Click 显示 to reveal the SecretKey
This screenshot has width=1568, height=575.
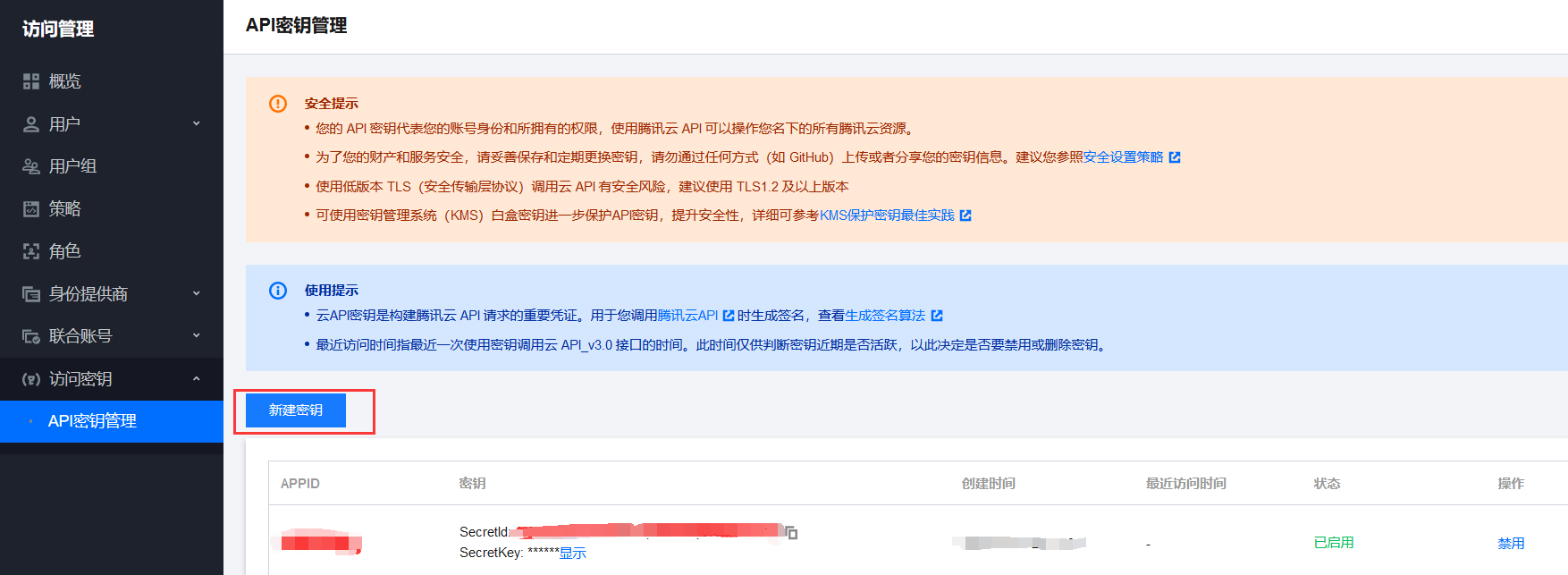573,554
